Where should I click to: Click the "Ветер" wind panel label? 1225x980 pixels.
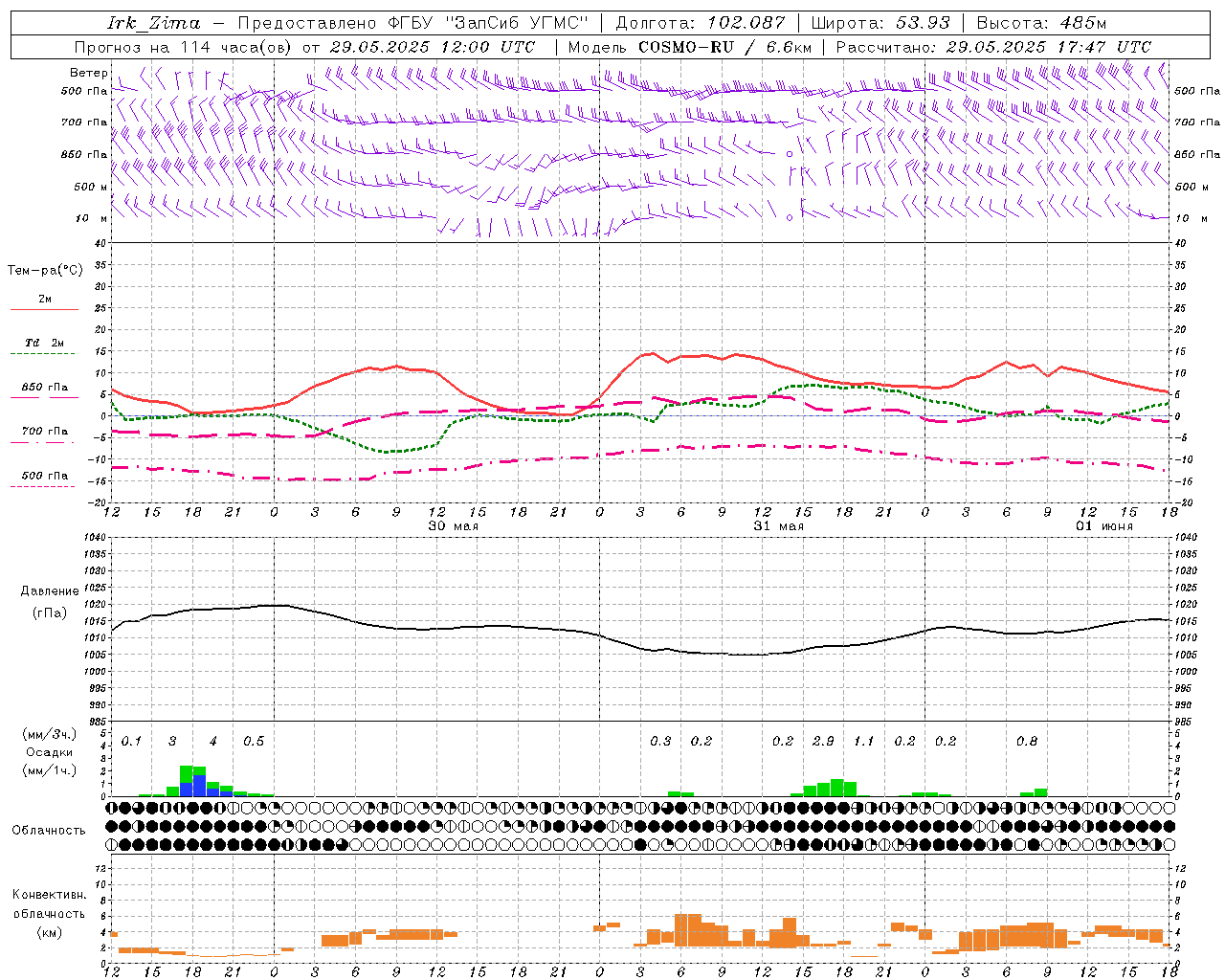click(x=88, y=73)
